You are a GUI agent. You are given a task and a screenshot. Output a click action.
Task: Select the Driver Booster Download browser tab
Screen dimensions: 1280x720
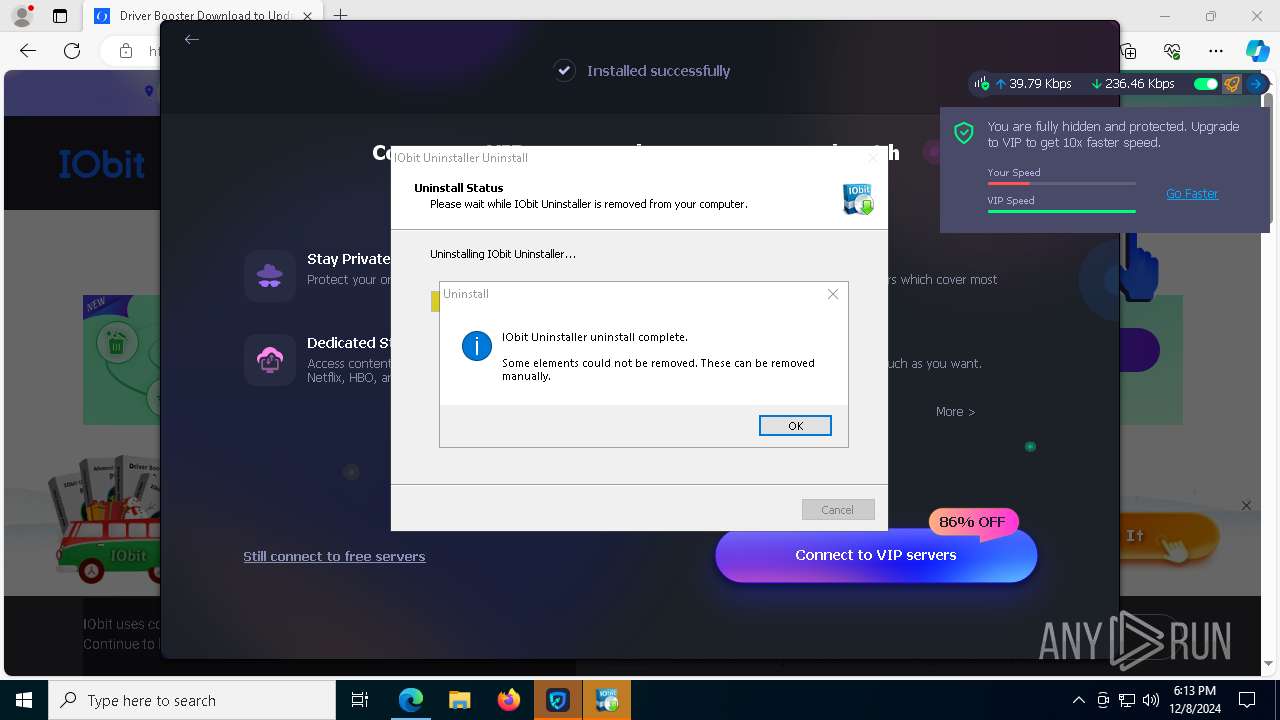coord(203,16)
